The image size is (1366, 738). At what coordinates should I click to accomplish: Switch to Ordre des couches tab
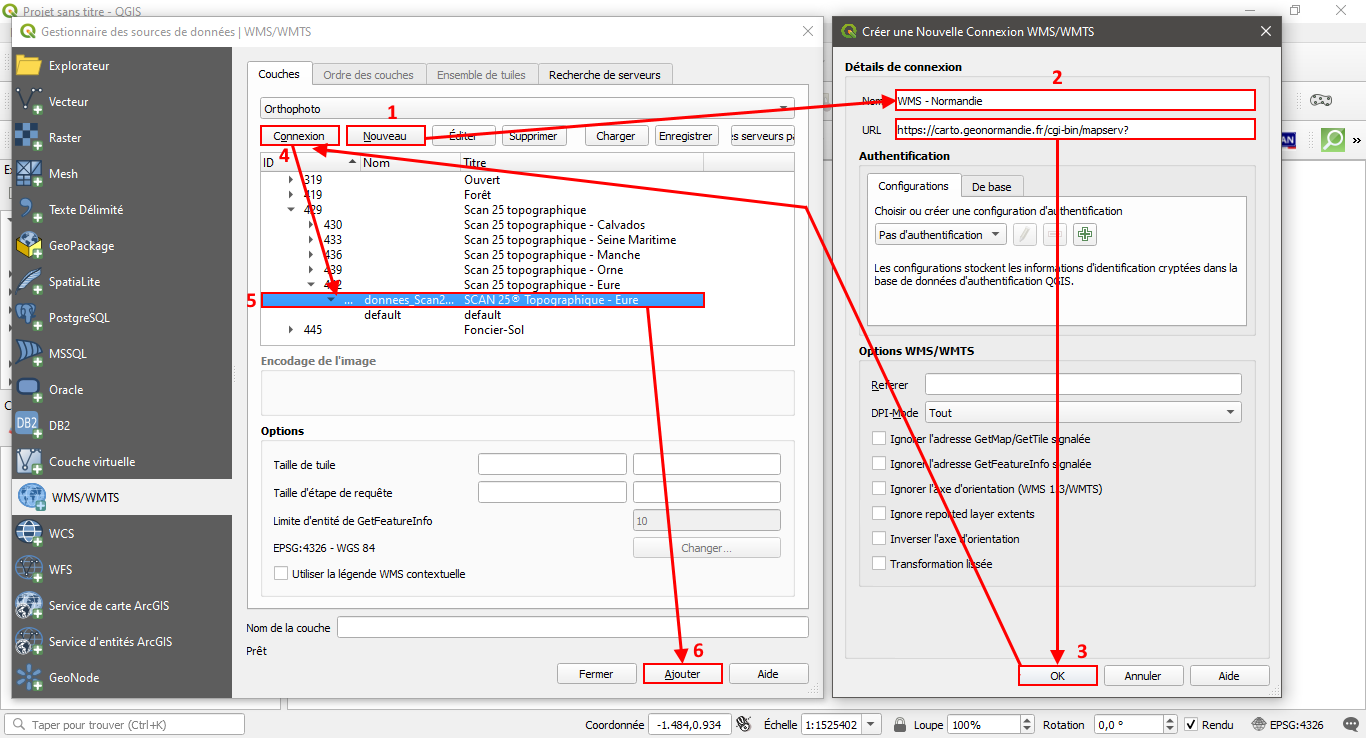[x=368, y=75]
